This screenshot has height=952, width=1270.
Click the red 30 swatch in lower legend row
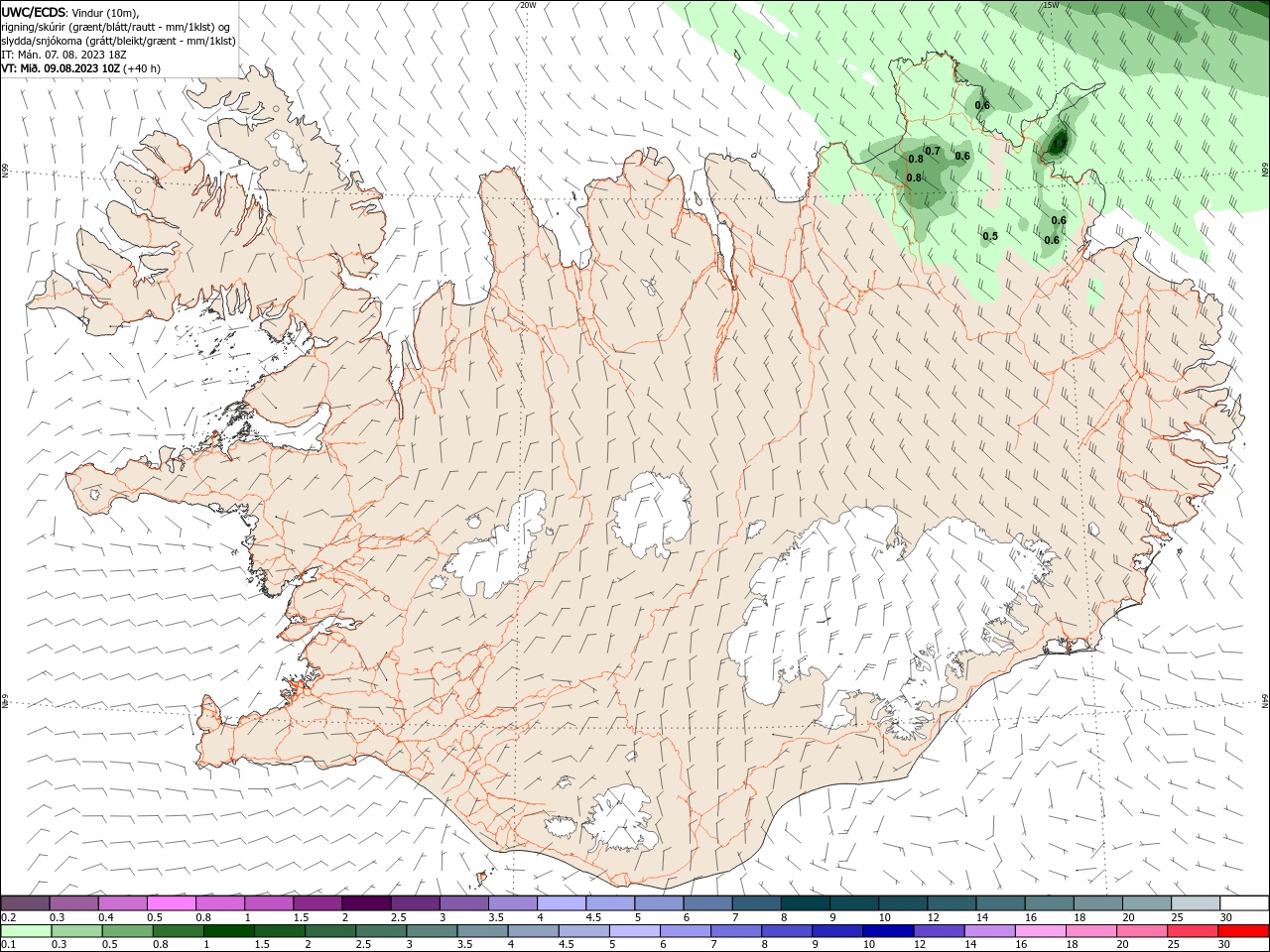1243,930
